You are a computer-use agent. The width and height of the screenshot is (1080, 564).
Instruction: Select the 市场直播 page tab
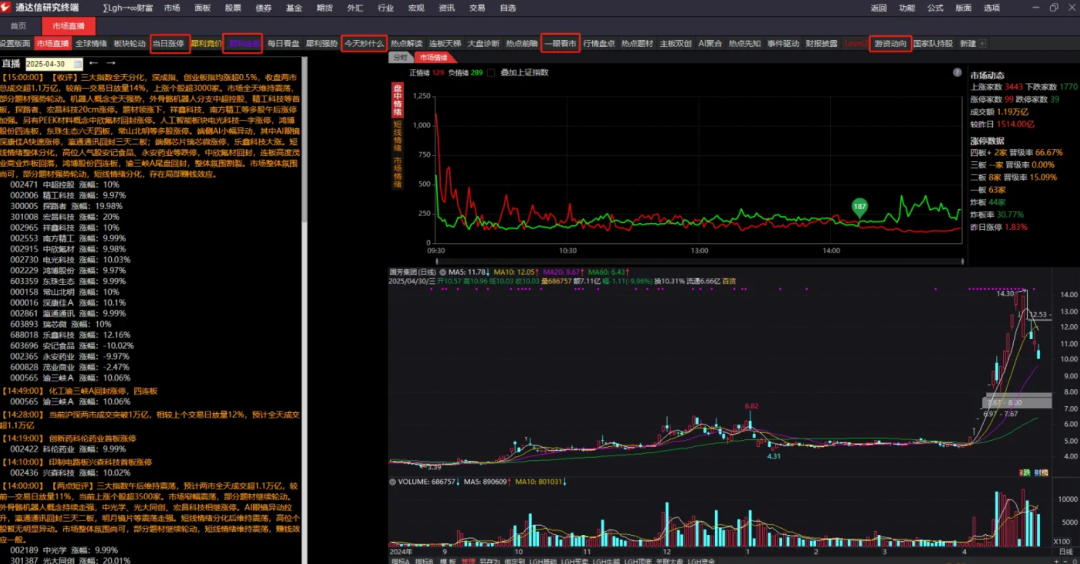tap(68, 25)
